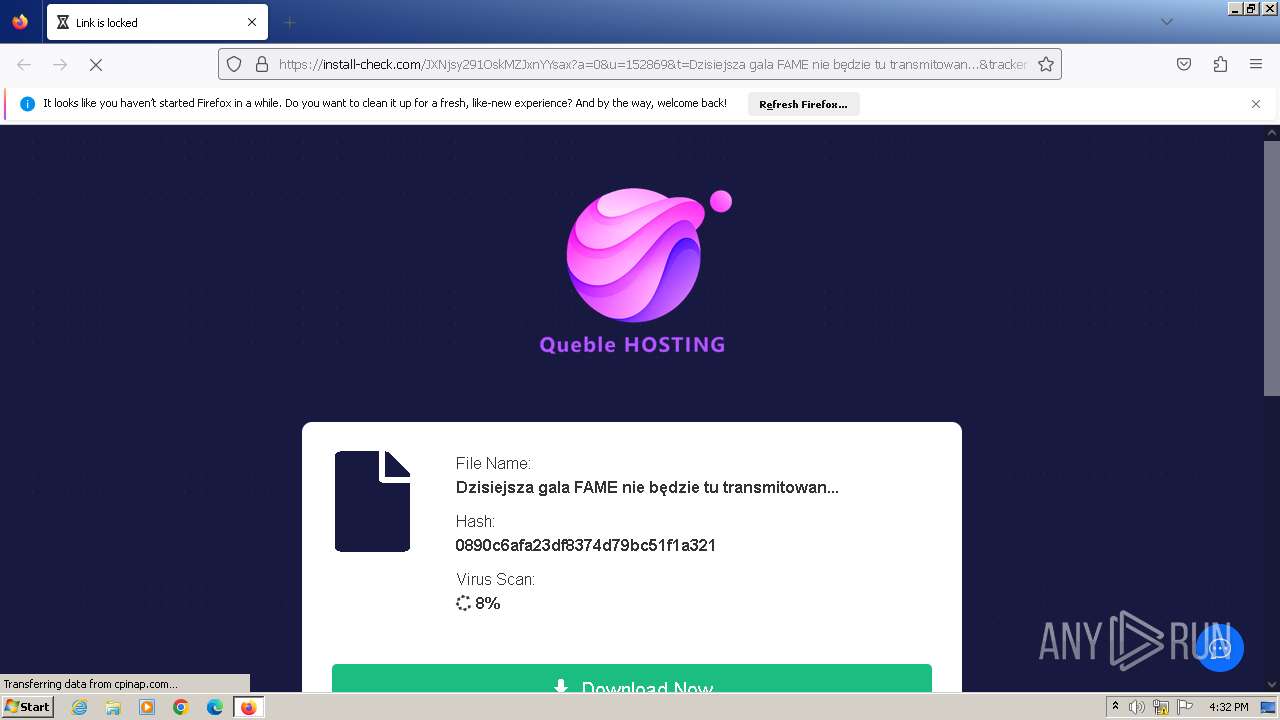
Task: Open Firefox application hamburger menu
Action: pyautogui.click(x=1256, y=64)
